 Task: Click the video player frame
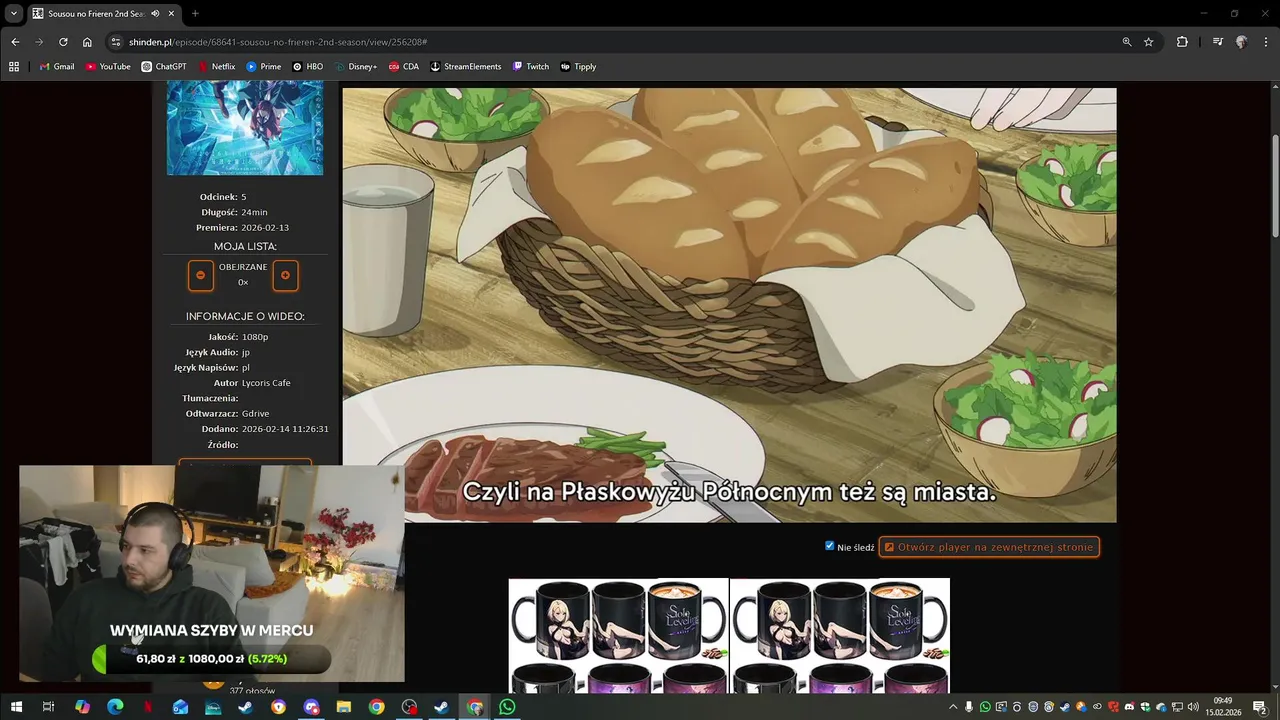(729, 305)
